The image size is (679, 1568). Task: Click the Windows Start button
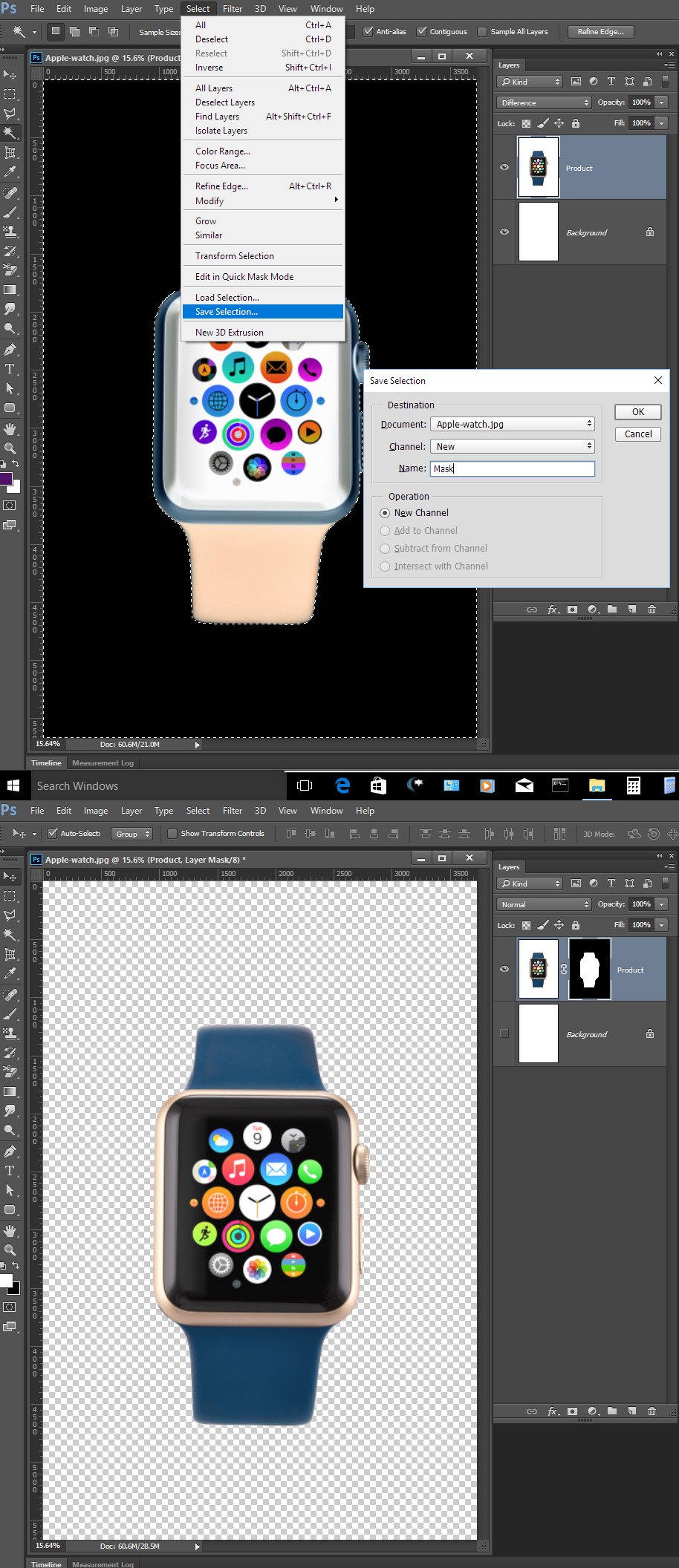13,785
